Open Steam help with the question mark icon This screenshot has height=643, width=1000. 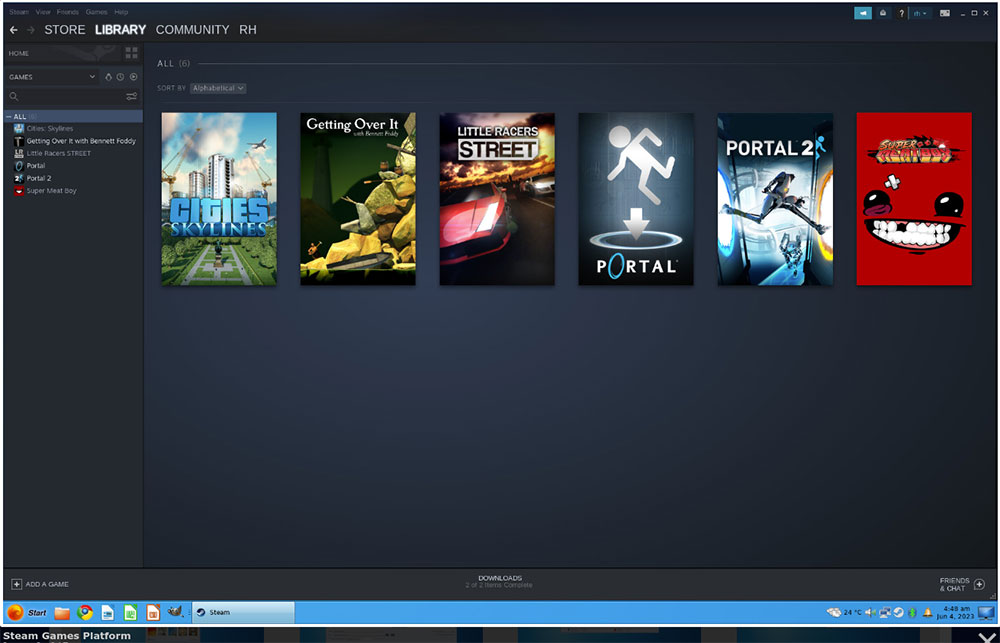(902, 14)
